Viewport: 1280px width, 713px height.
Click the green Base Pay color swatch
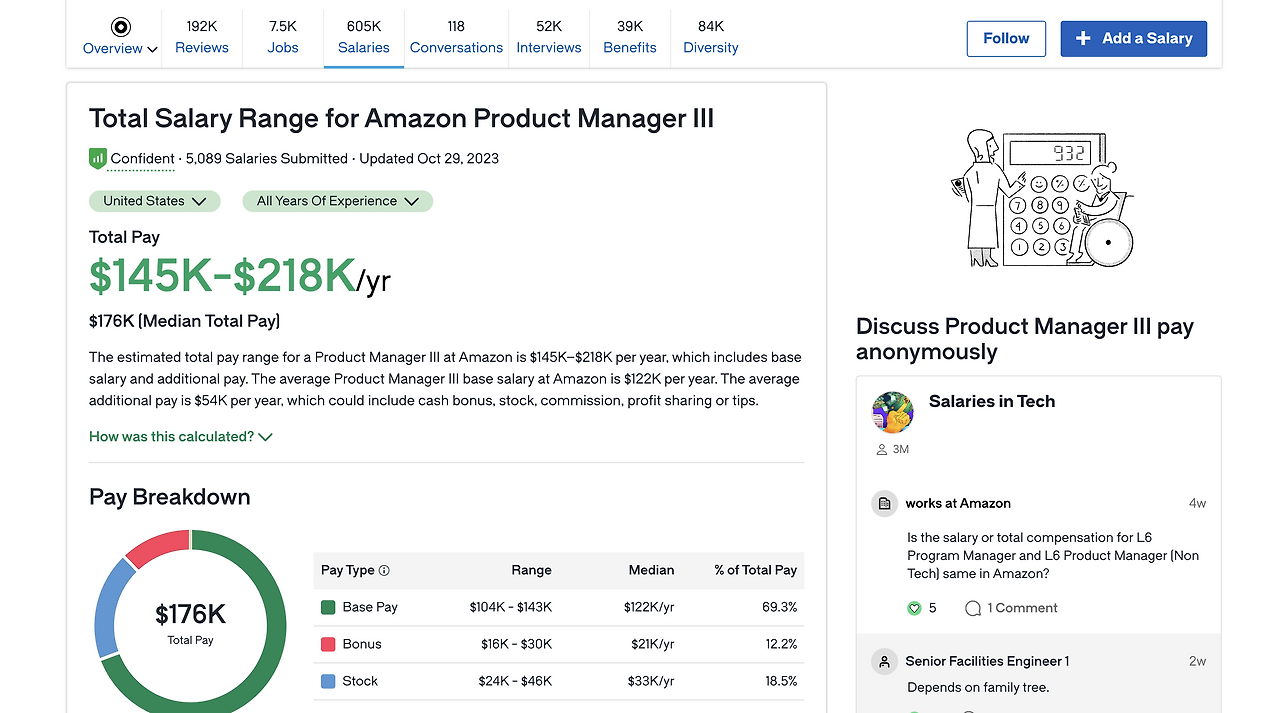328,607
